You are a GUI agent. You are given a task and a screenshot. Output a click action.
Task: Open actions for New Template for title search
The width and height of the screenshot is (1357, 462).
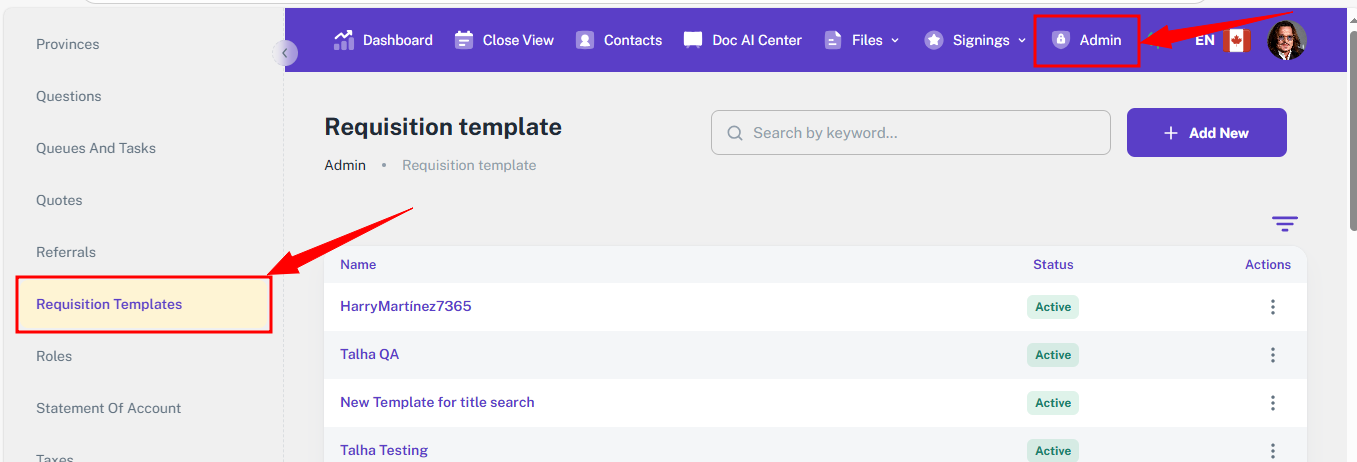pyautogui.click(x=1272, y=403)
